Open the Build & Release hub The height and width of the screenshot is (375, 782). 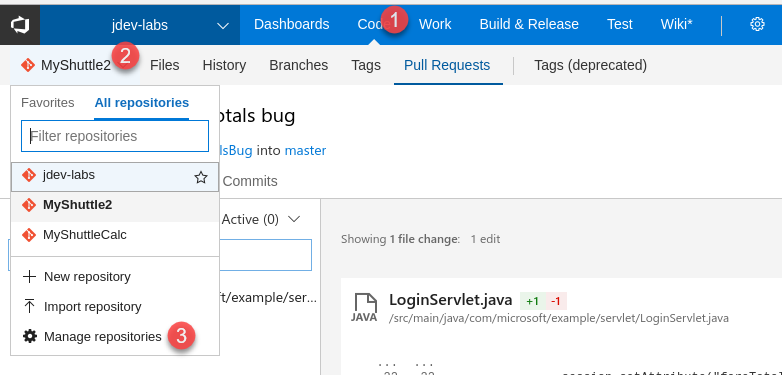click(x=529, y=24)
